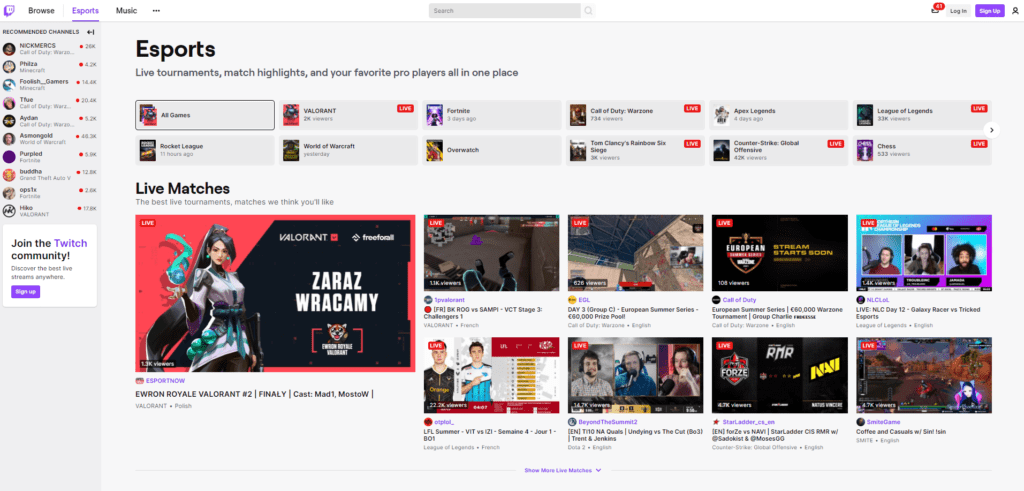Open the three-dots more menu

click(x=156, y=11)
